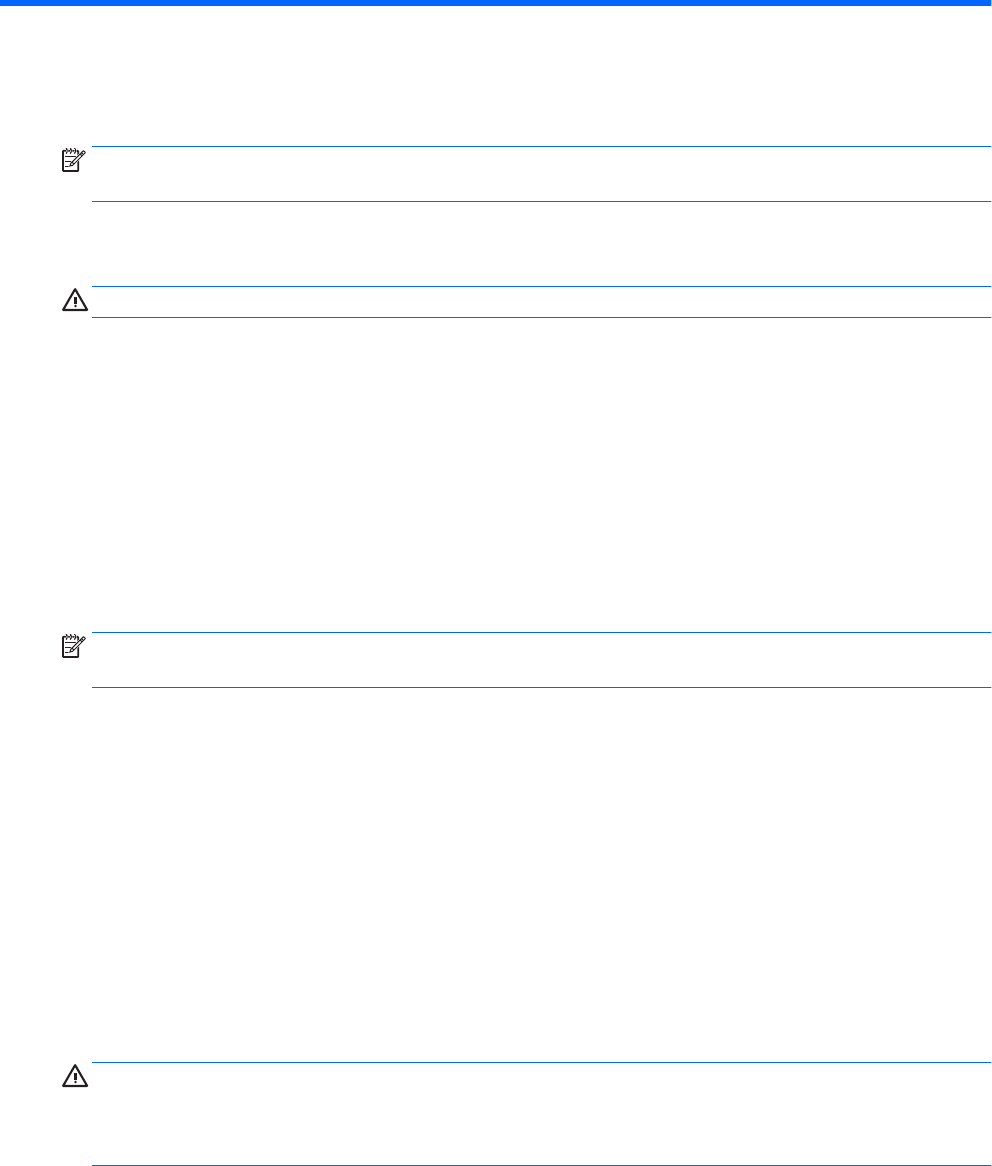The image size is (992, 1166).
Task: Click the topmost notepad-and-pencil note icon
Action: (74, 161)
